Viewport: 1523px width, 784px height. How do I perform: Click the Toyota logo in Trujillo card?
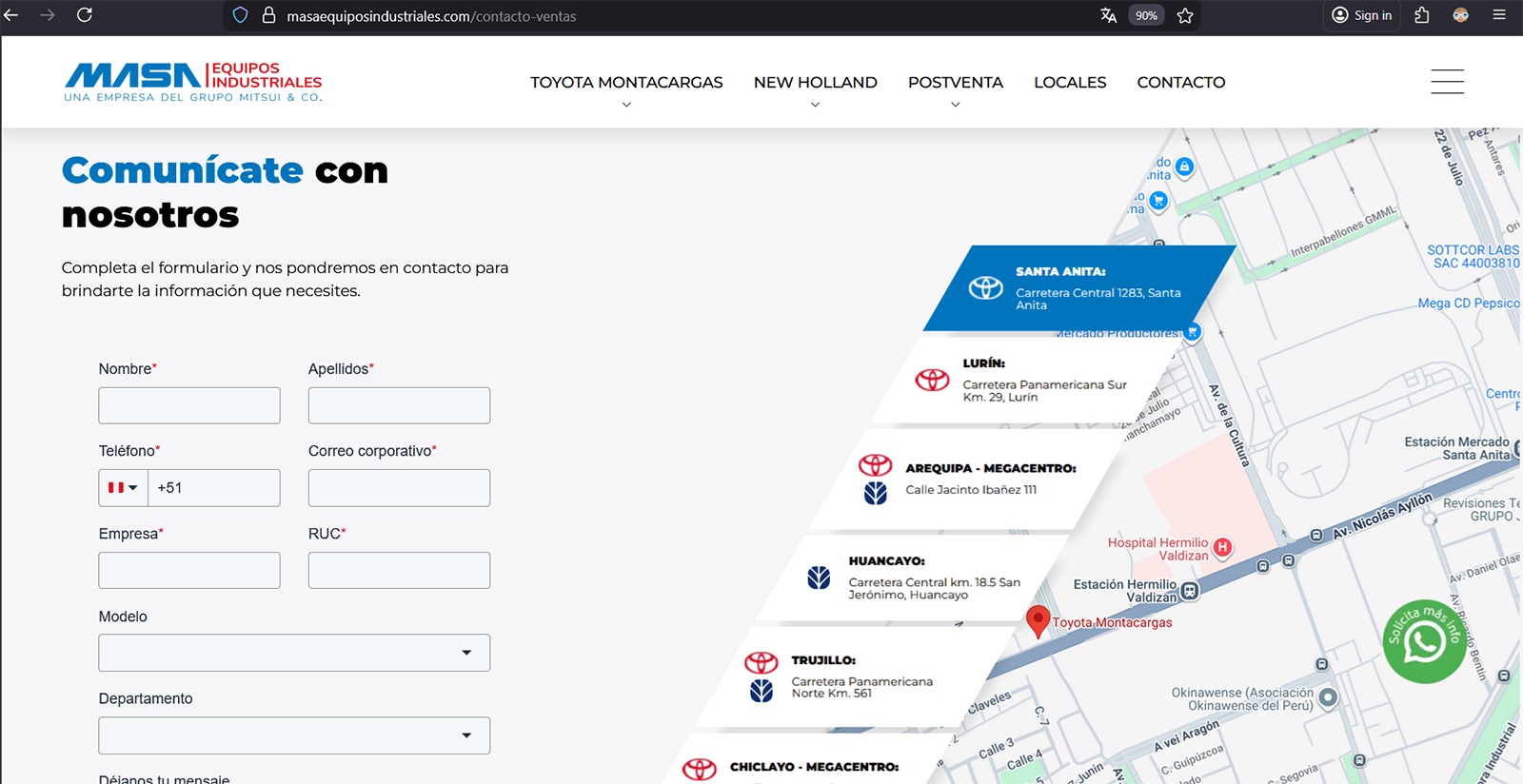point(761,662)
